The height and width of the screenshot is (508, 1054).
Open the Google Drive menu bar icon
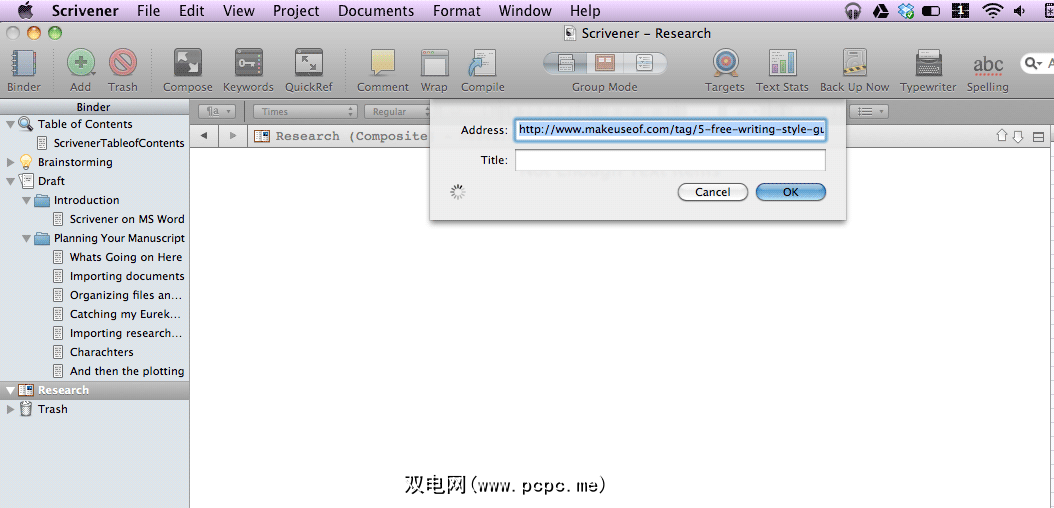pyautogui.click(x=881, y=11)
